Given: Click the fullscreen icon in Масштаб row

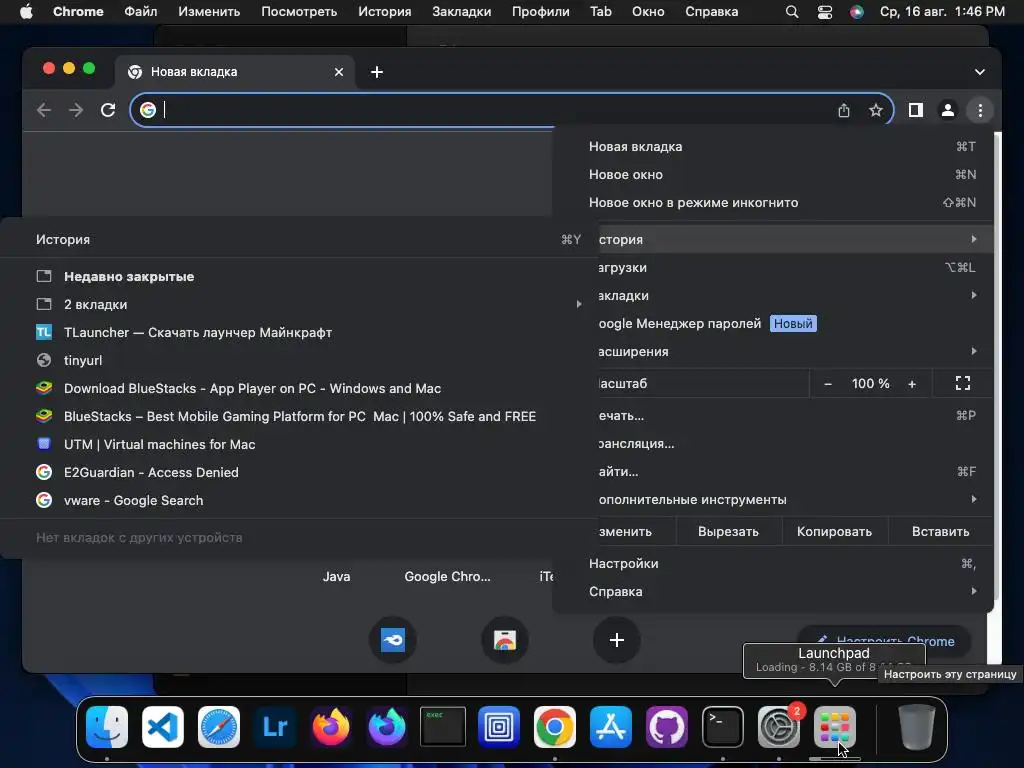Looking at the screenshot, I should coord(963,383).
